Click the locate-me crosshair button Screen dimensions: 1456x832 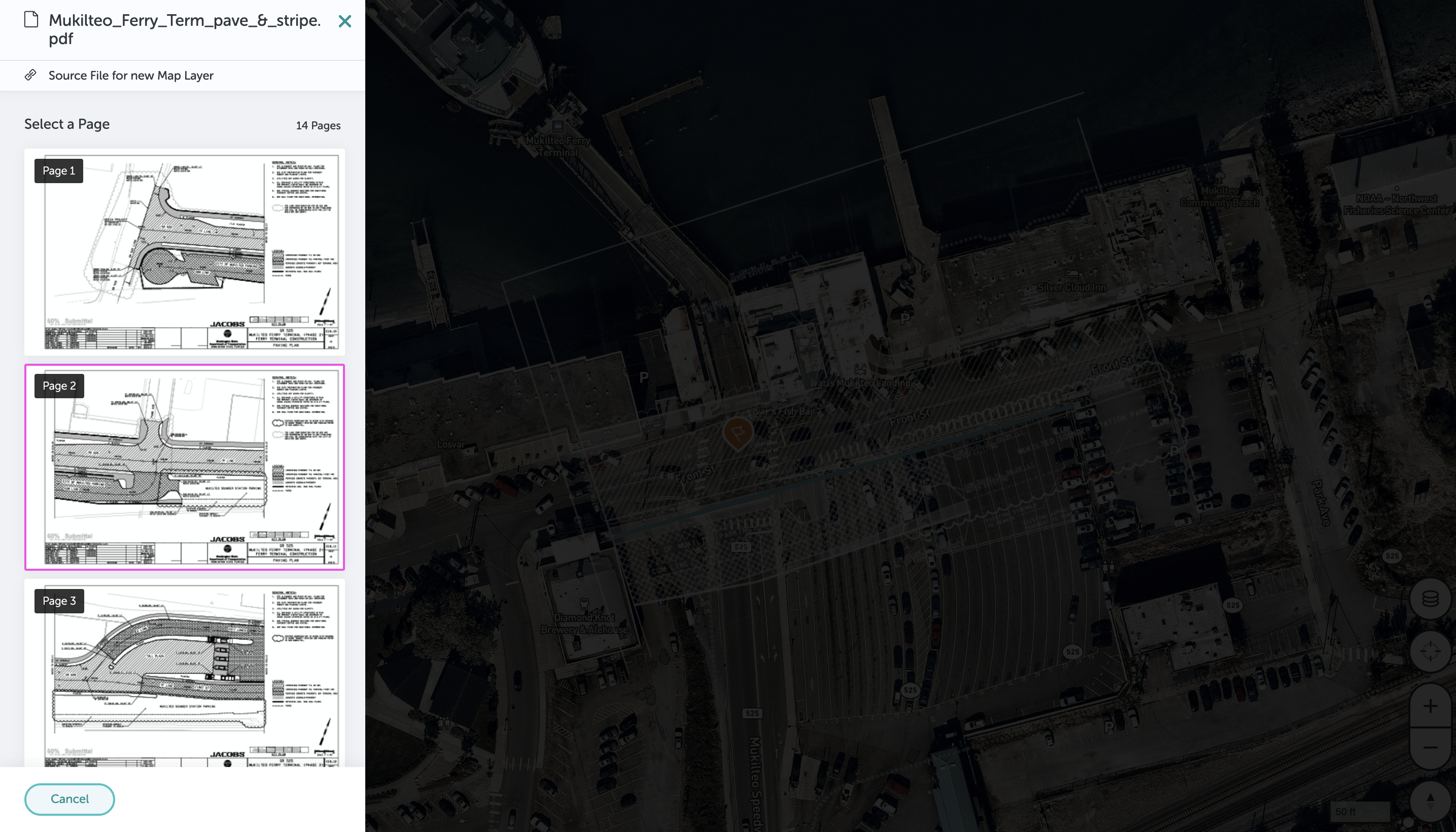pos(1430,651)
